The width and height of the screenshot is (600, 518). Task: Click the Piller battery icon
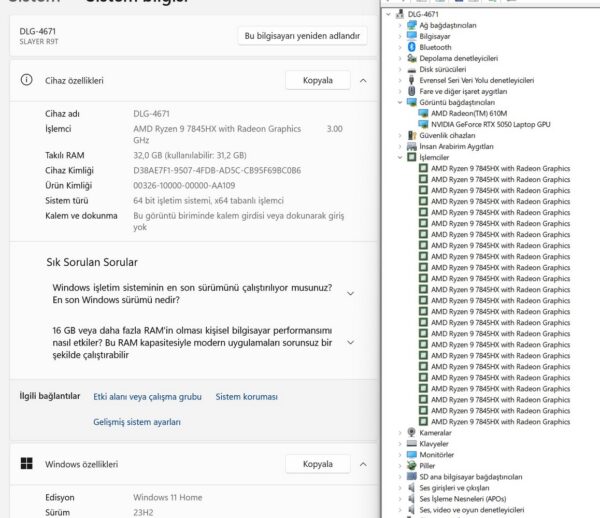[411, 465]
